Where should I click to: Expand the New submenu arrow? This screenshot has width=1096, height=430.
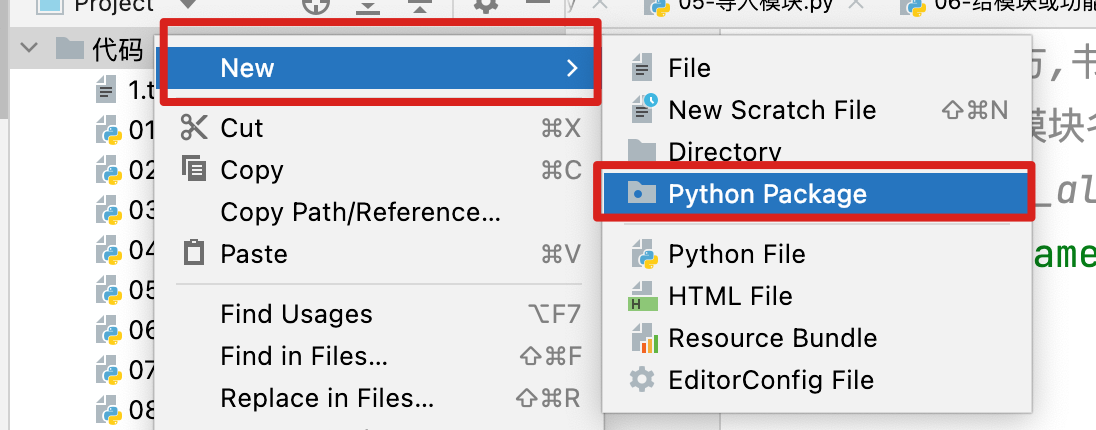click(571, 68)
